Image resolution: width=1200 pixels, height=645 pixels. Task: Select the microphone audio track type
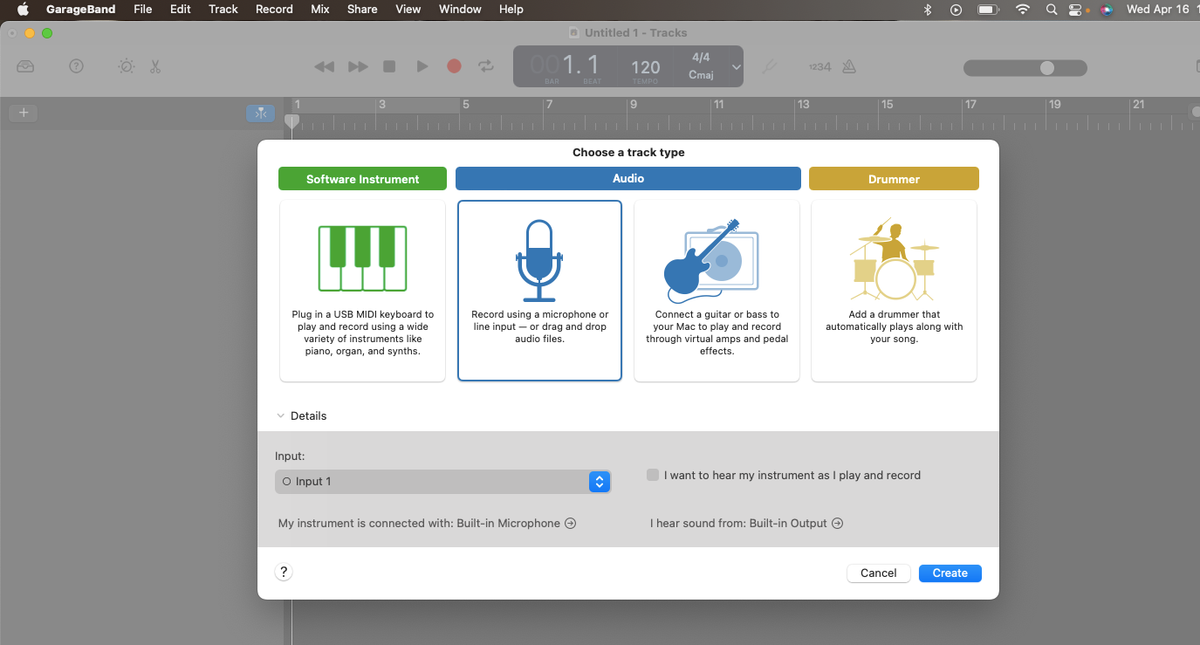540,290
